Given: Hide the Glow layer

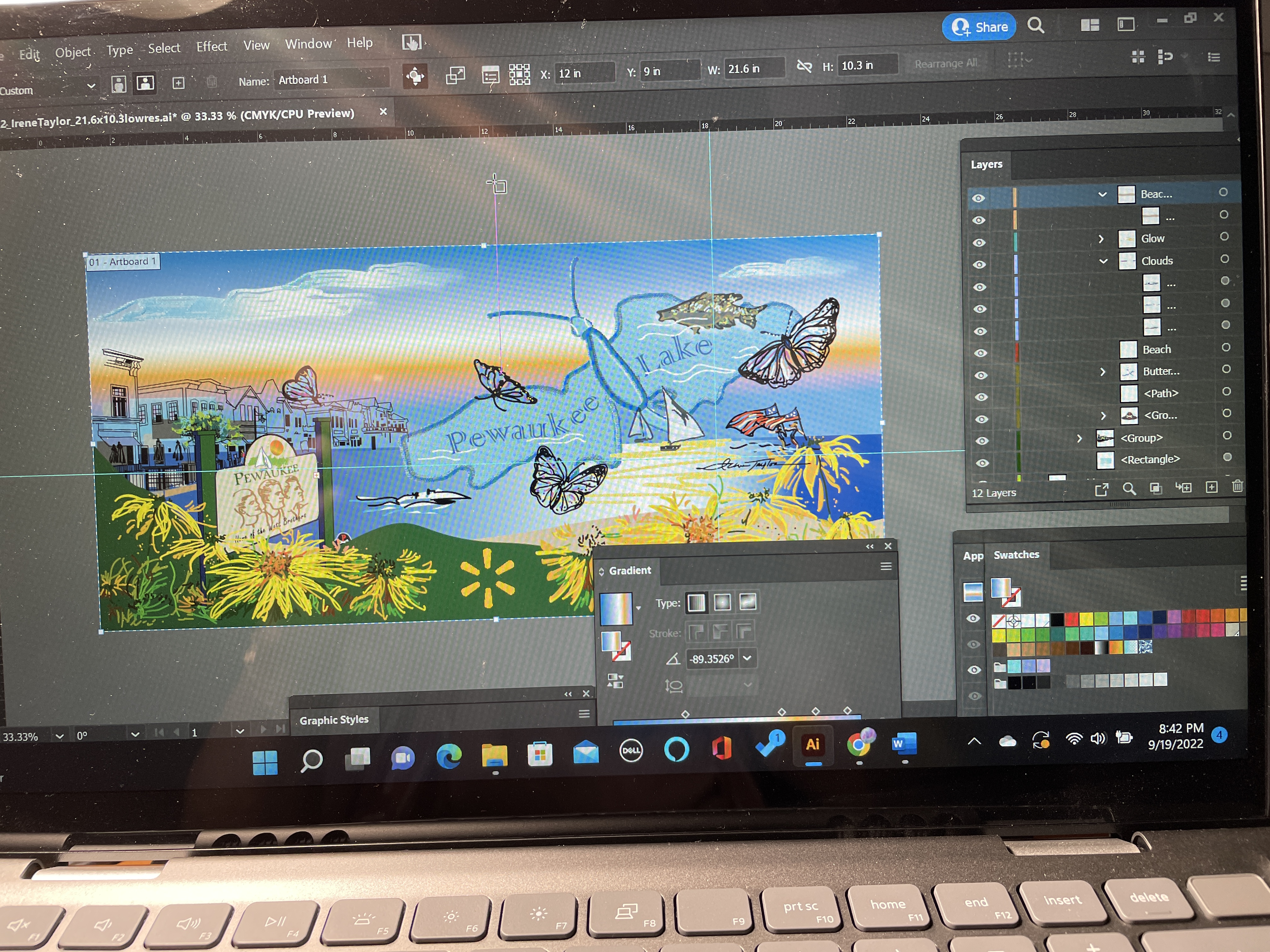Looking at the screenshot, I should pos(979,243).
